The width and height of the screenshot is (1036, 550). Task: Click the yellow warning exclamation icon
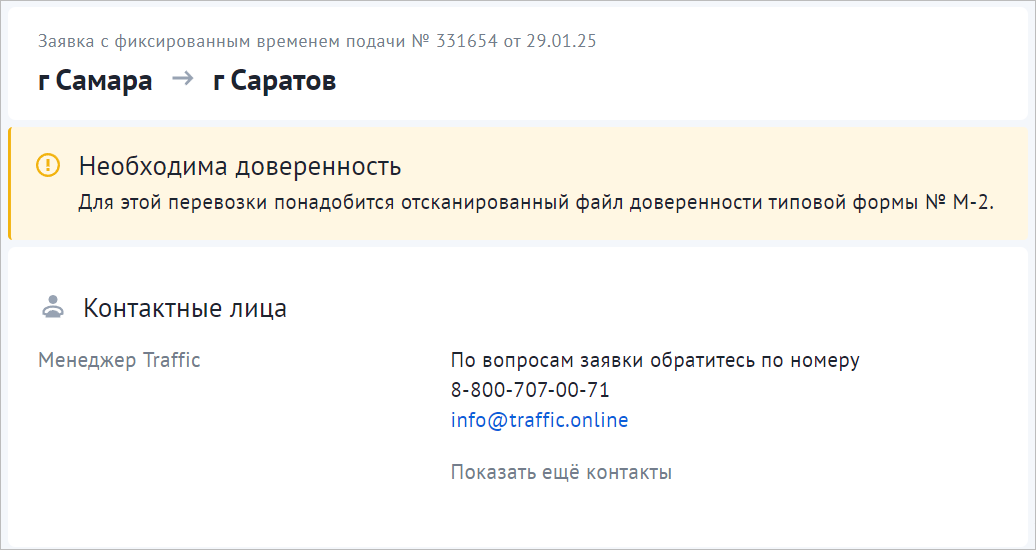click(x=48, y=165)
